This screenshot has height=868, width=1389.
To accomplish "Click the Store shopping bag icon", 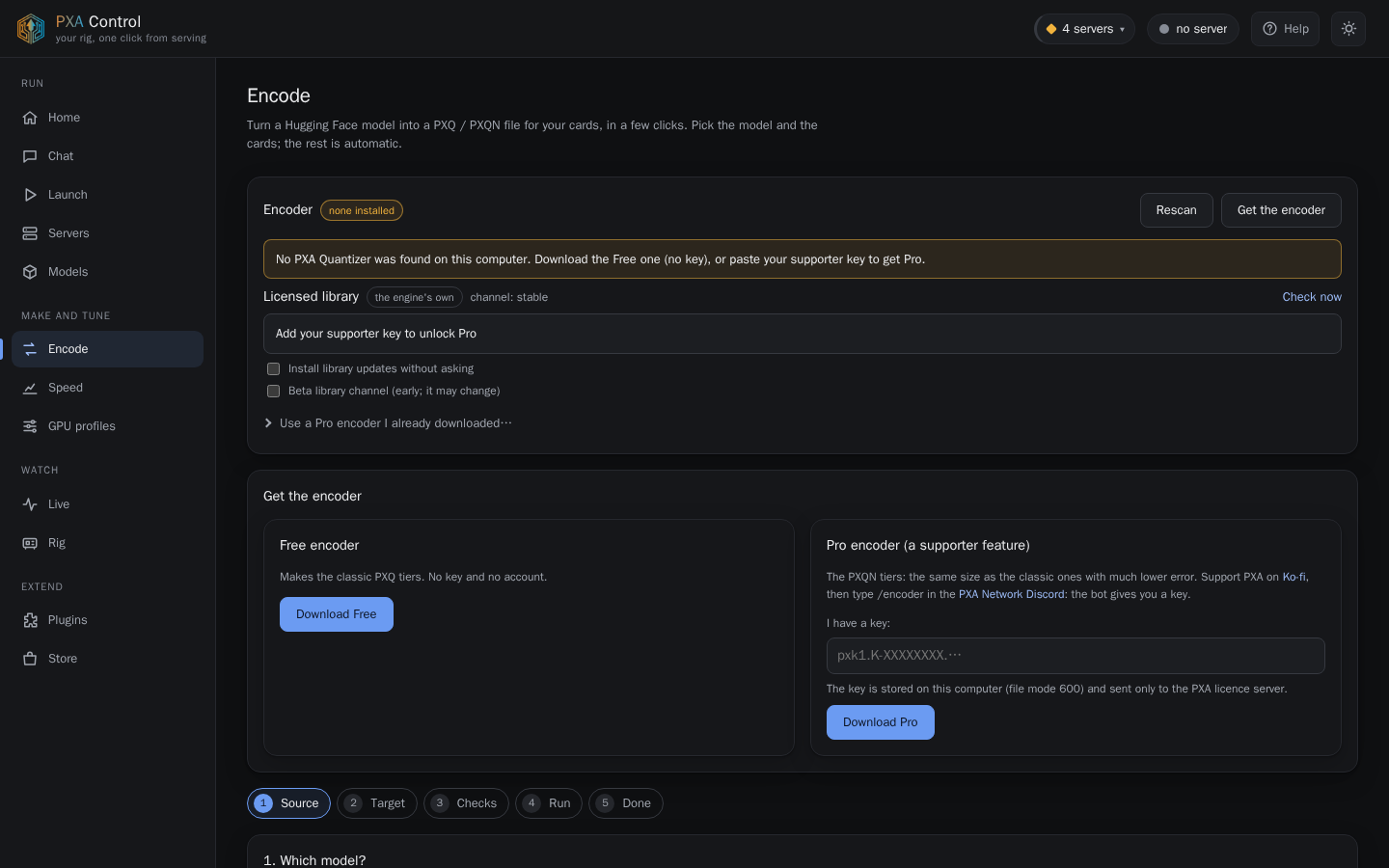I will pyautogui.click(x=30, y=659).
